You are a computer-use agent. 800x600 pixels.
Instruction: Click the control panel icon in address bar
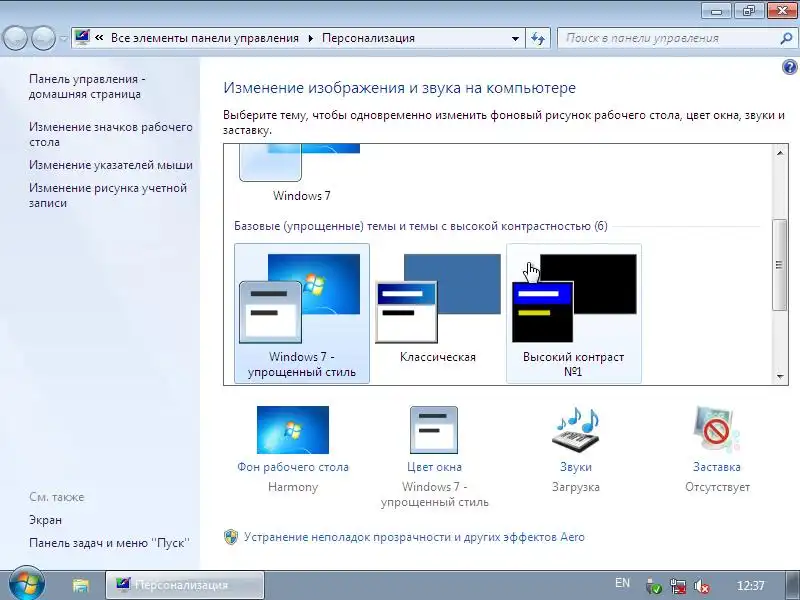coord(82,37)
